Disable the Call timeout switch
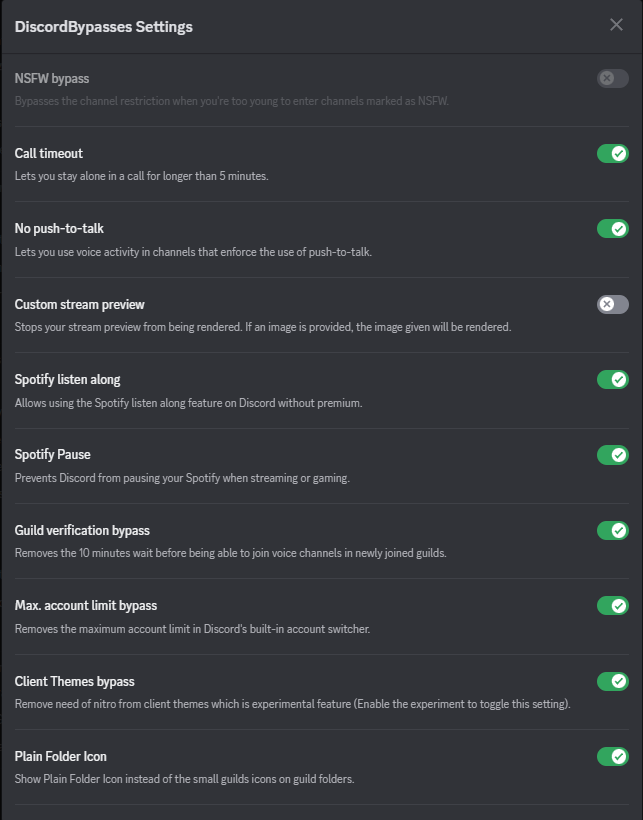Screen dimensions: 643x820 613,154
